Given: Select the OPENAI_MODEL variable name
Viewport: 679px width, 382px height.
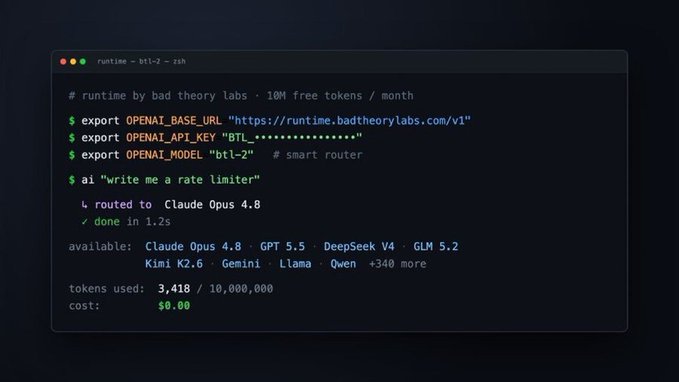Looking at the screenshot, I should (x=164, y=155).
